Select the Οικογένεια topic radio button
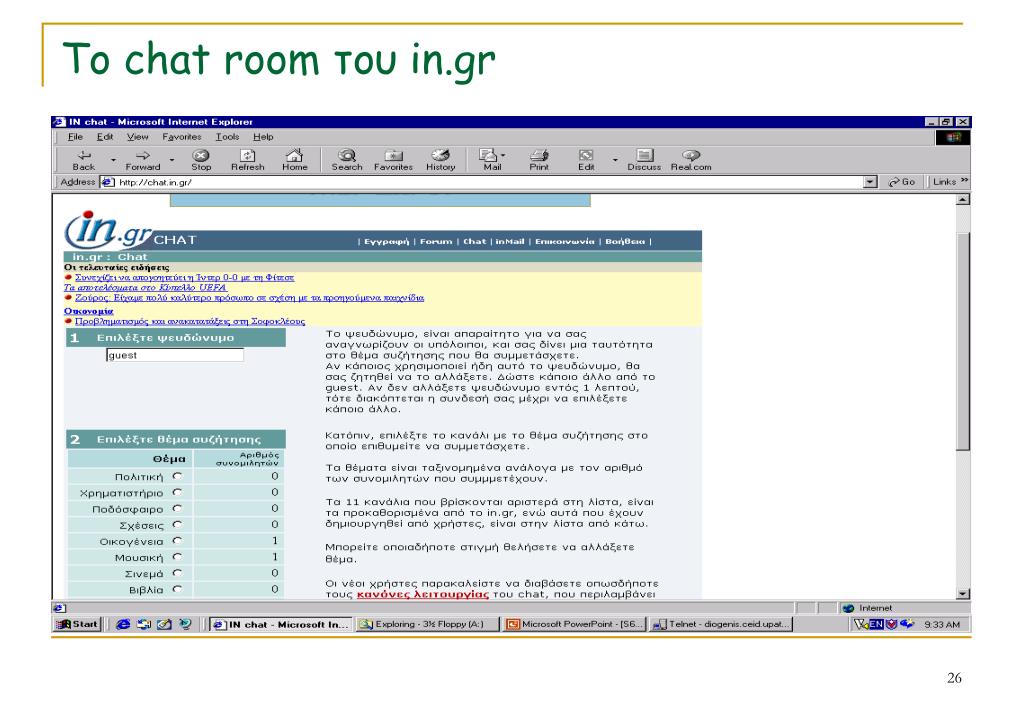The image size is (1023, 708). [x=177, y=541]
